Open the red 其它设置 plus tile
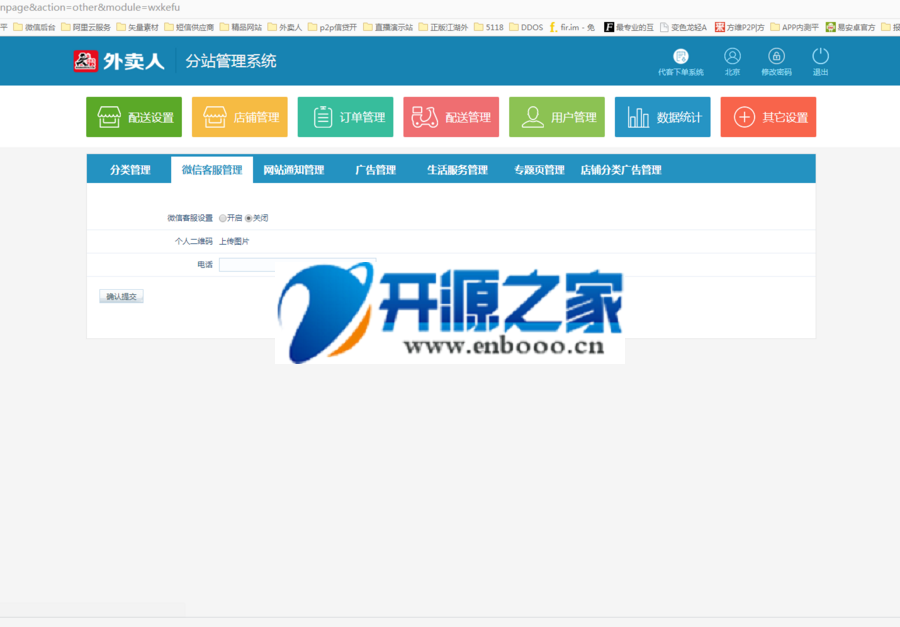 768,117
